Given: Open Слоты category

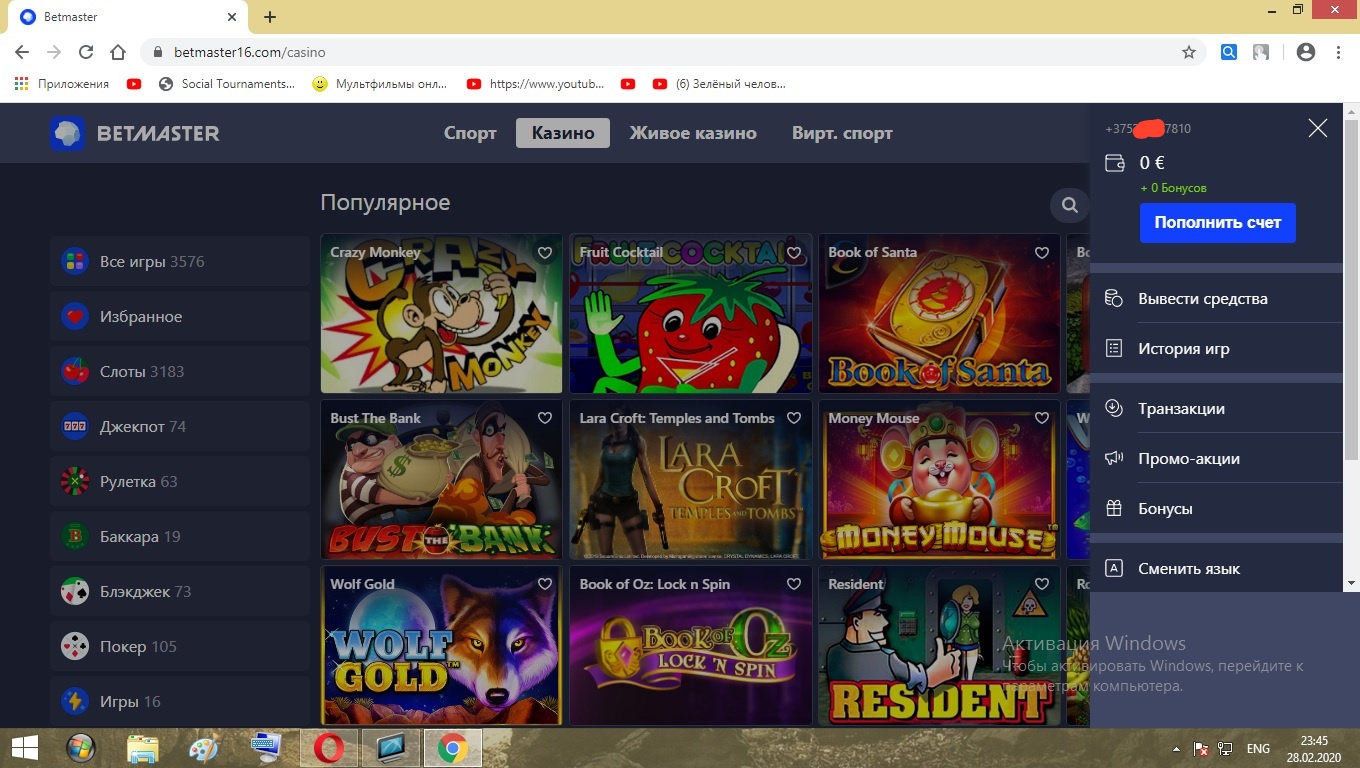Looking at the screenshot, I should pyautogui.click(x=180, y=372).
